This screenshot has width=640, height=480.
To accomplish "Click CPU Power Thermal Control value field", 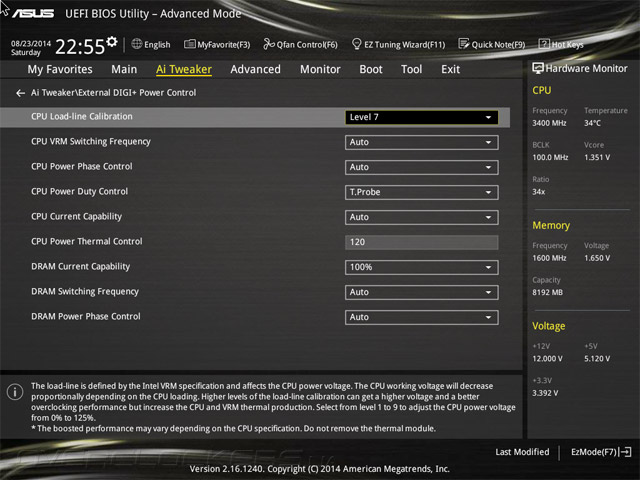I will coord(422,242).
